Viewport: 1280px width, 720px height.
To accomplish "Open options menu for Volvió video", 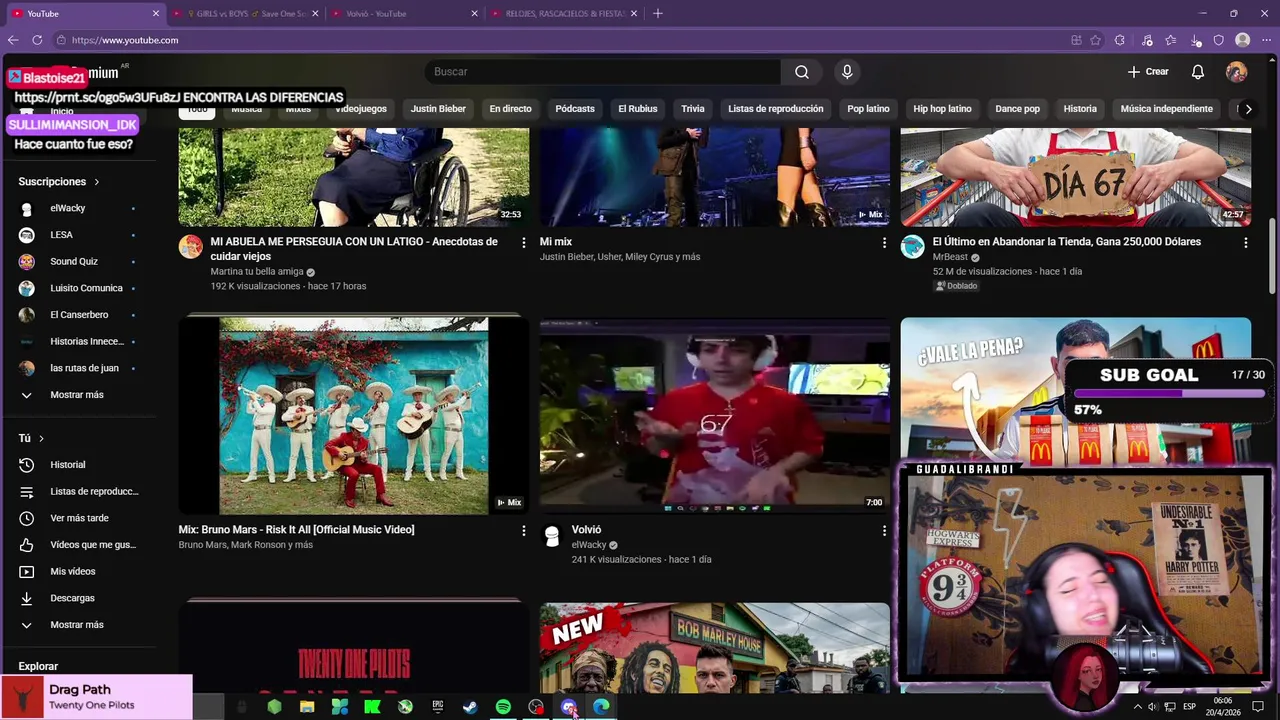I will click(884, 531).
